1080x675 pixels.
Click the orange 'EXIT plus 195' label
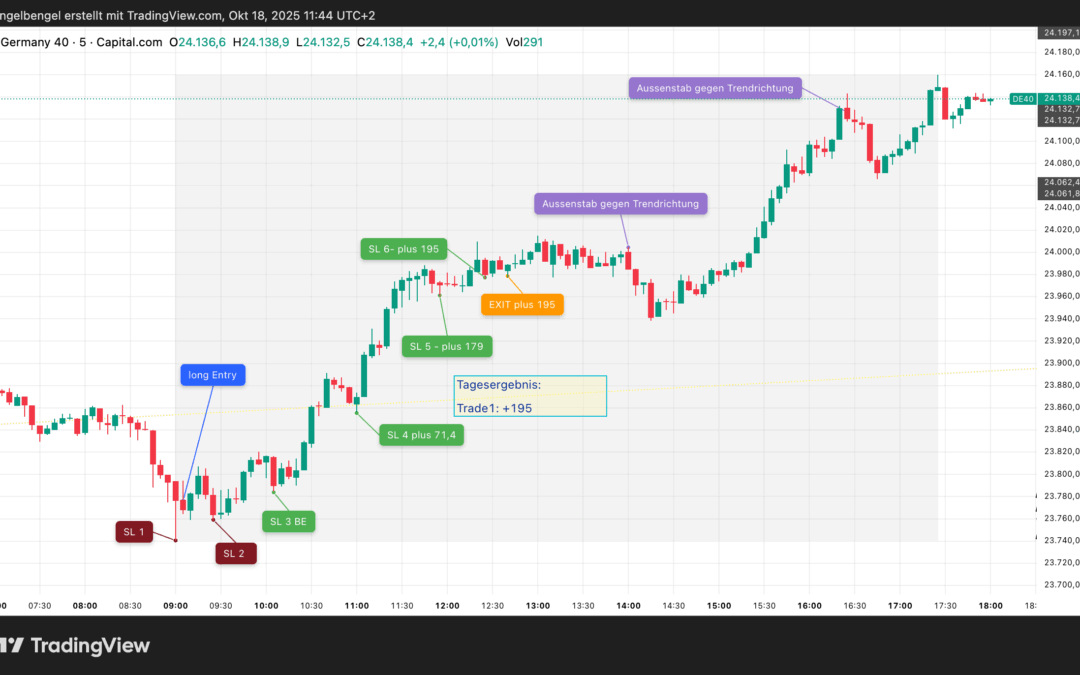click(x=522, y=304)
